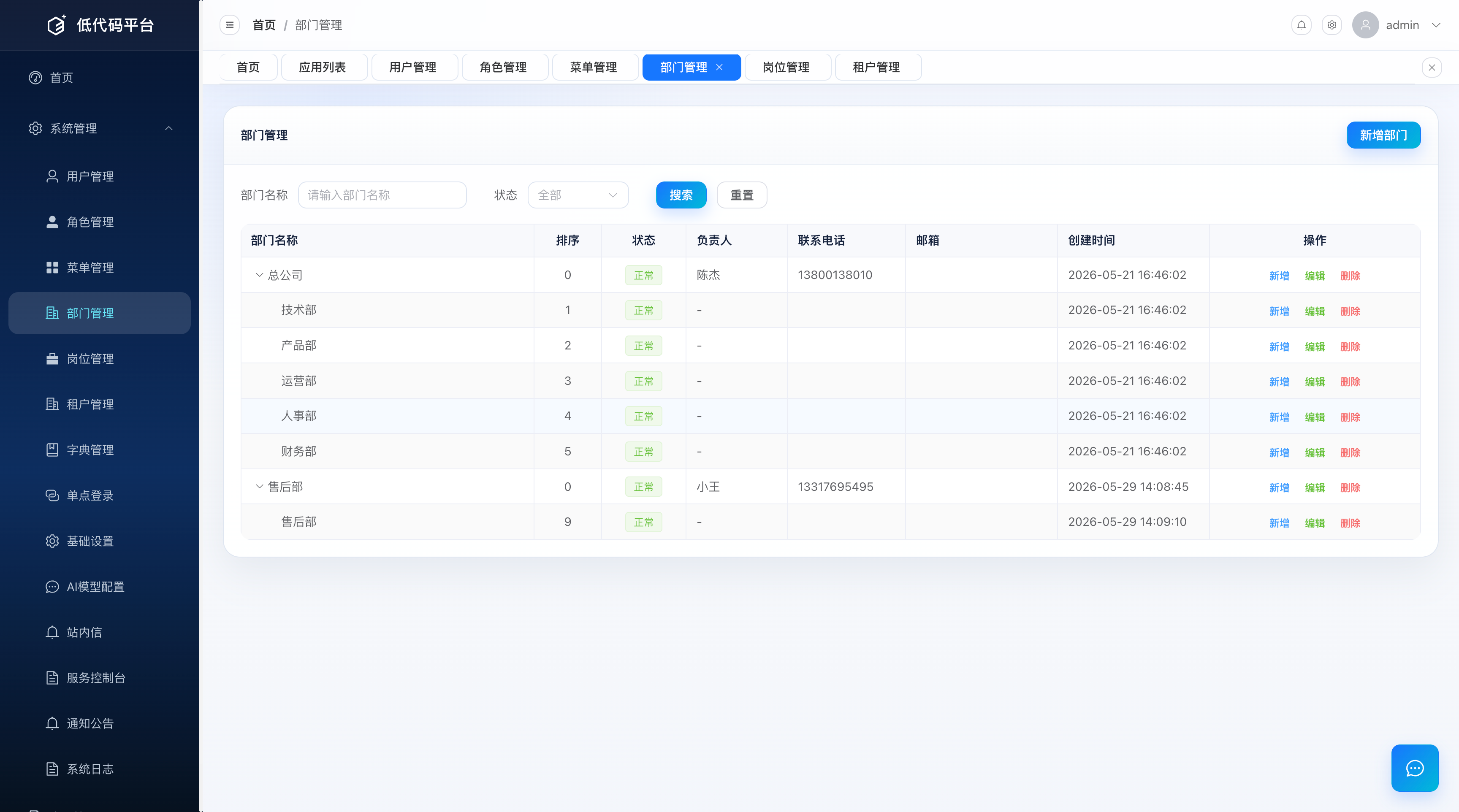
Task: Click the 重置 button
Action: click(x=742, y=195)
